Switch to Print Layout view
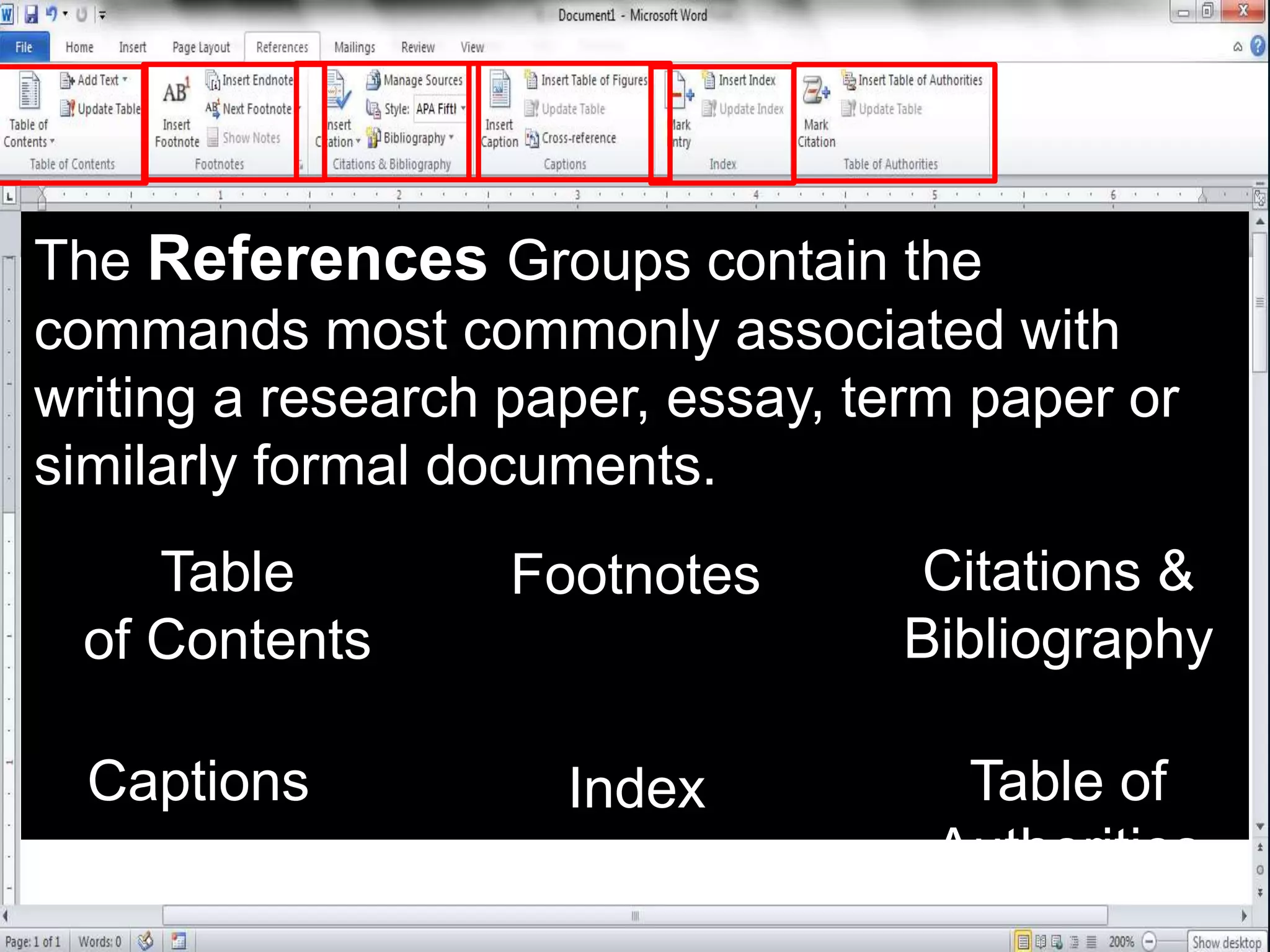 [1024, 942]
